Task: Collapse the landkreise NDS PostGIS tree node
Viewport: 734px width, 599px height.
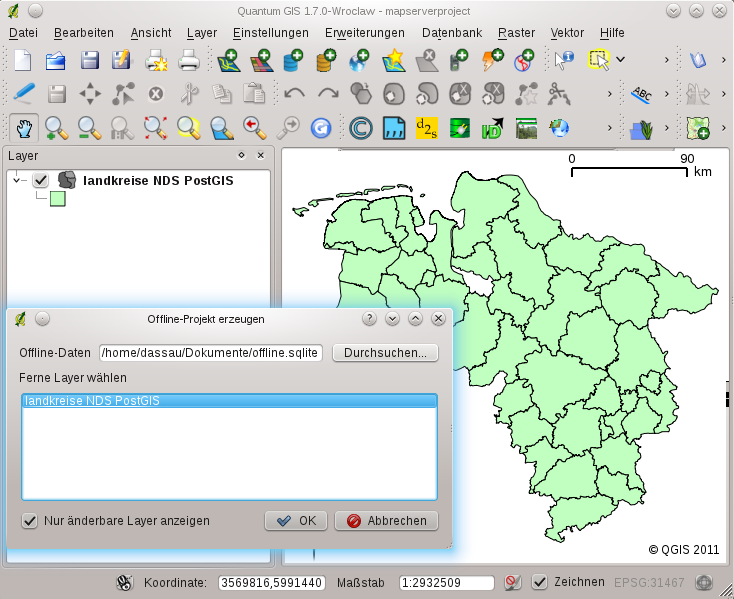Action: (x=17, y=180)
